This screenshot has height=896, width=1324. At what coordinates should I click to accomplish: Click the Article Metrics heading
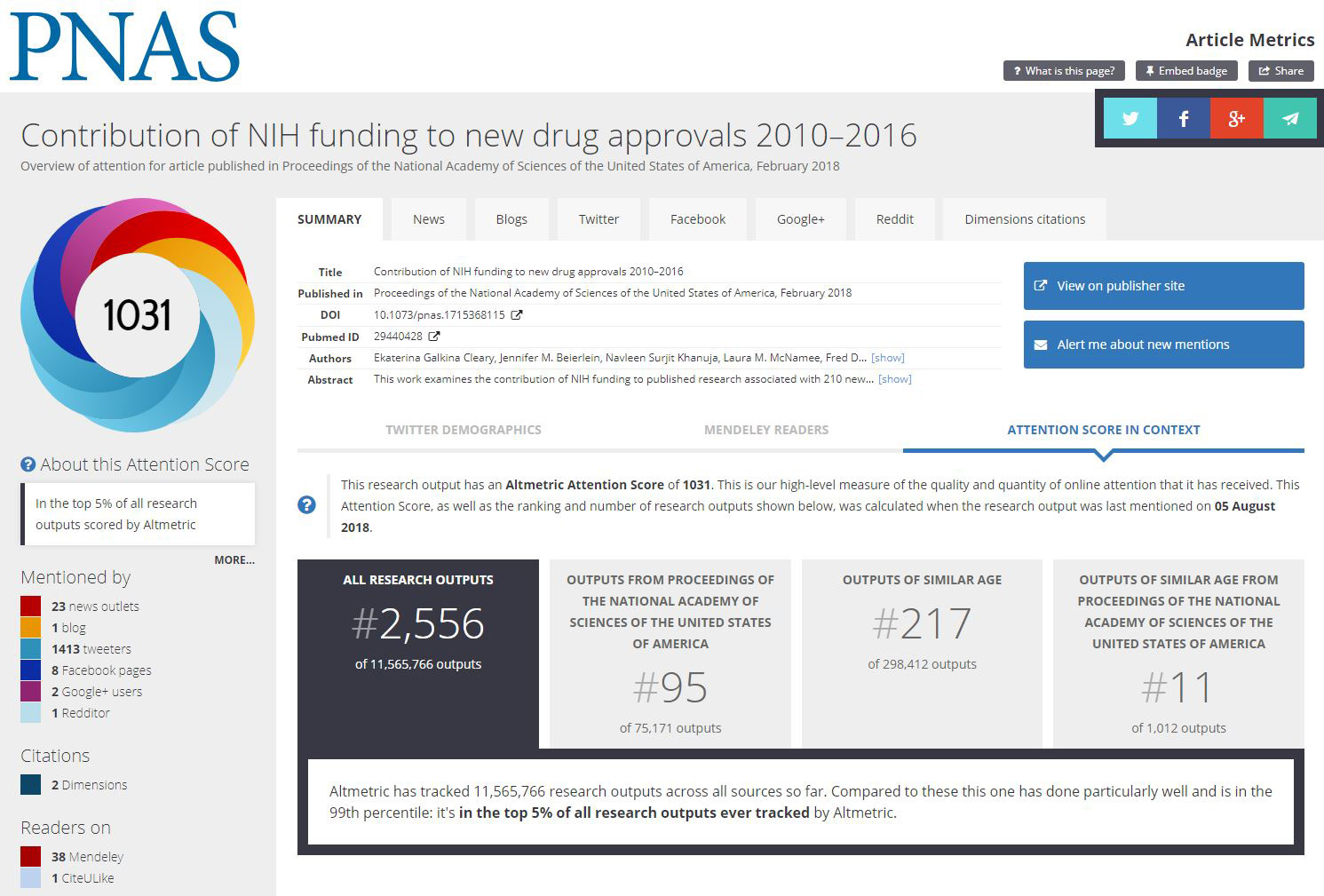[x=1249, y=40]
